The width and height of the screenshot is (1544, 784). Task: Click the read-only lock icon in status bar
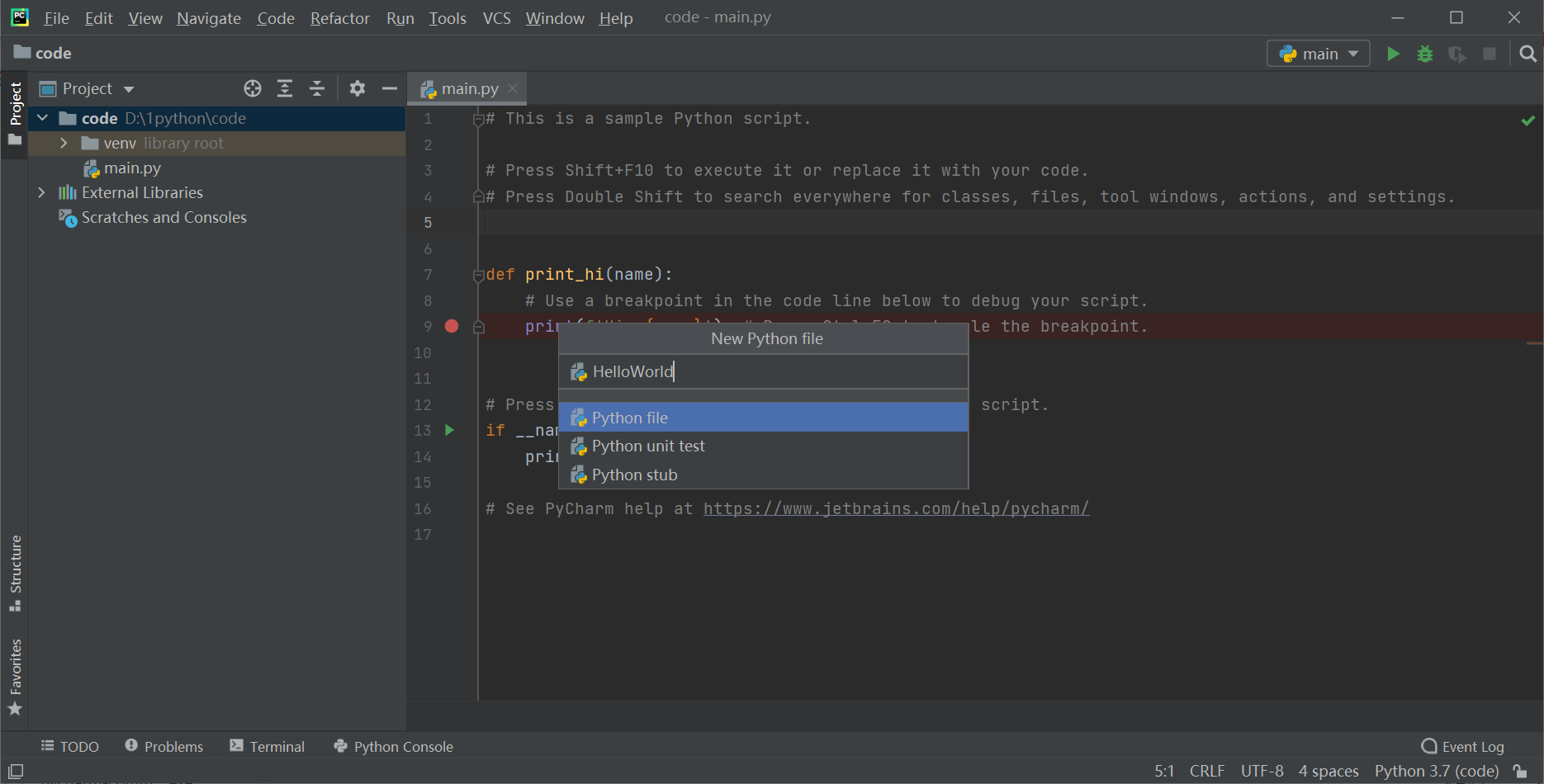(x=1520, y=771)
